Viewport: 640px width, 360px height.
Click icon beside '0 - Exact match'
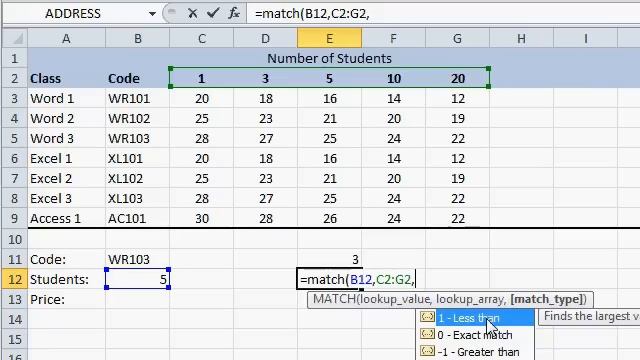click(x=427, y=334)
